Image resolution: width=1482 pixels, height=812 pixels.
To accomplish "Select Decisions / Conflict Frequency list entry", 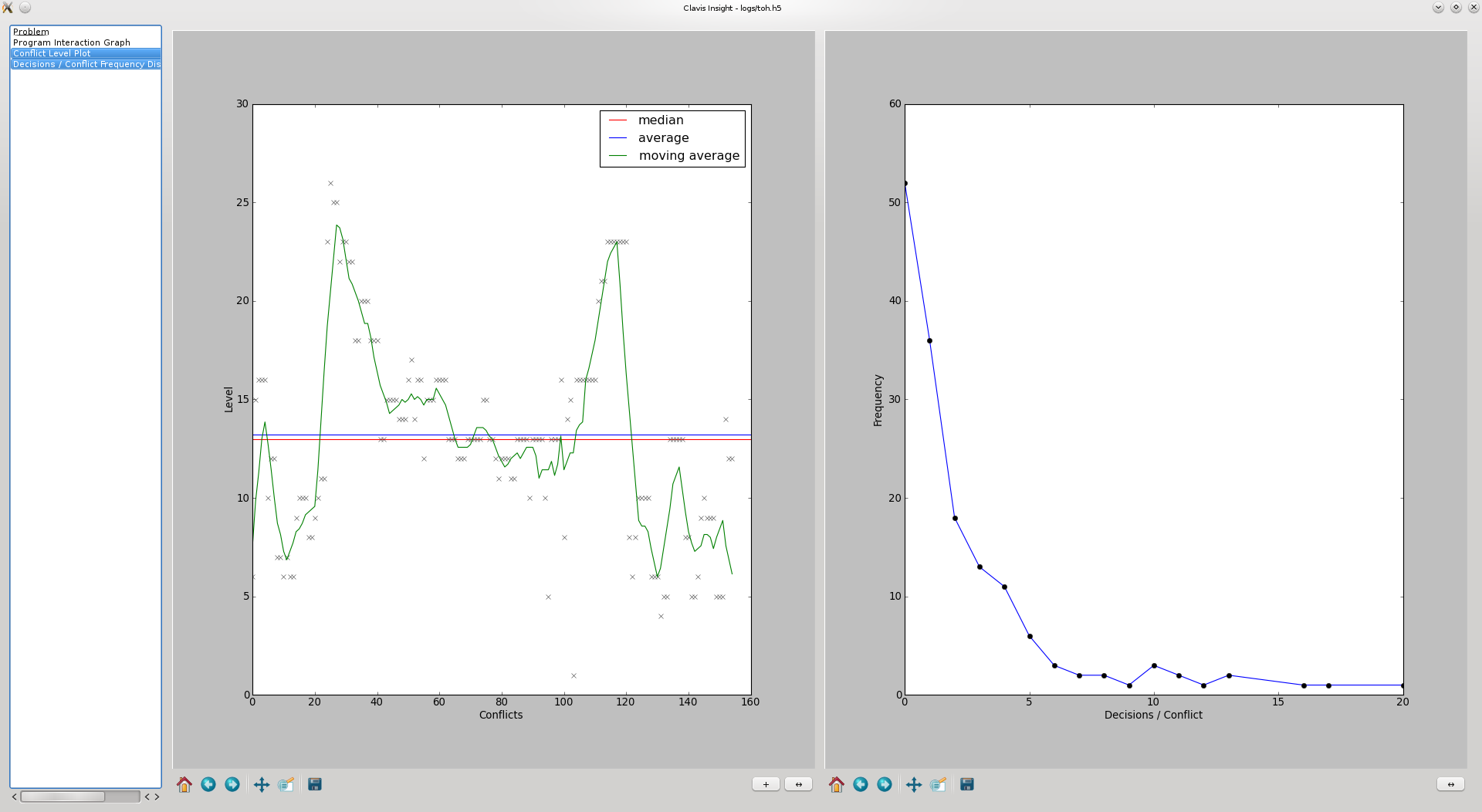I will [x=86, y=64].
